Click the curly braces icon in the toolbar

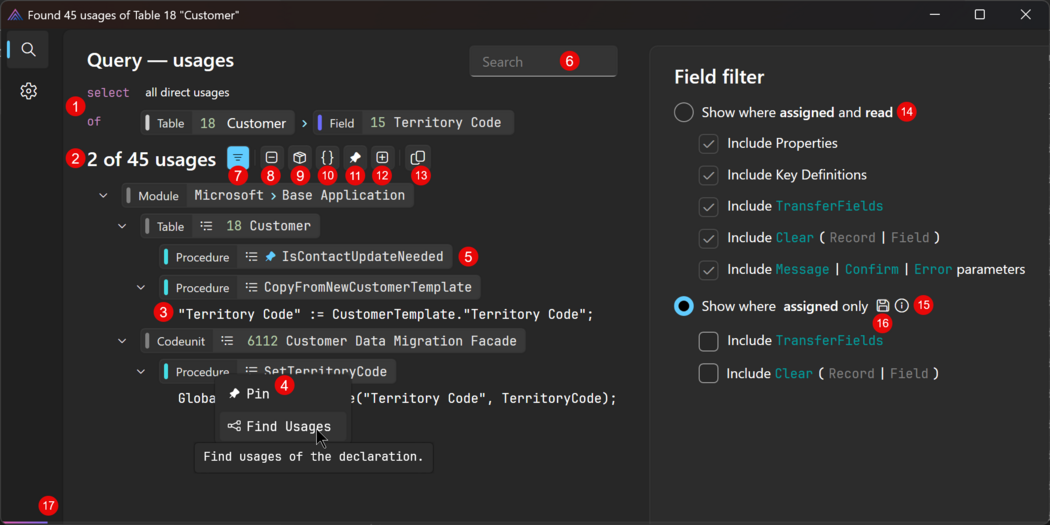click(327, 158)
